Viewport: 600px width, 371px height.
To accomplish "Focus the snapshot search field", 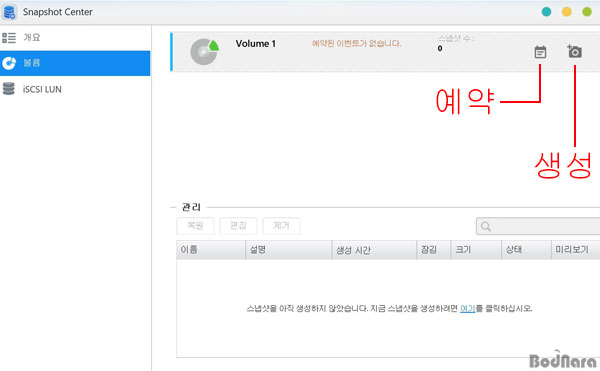I will (x=538, y=226).
